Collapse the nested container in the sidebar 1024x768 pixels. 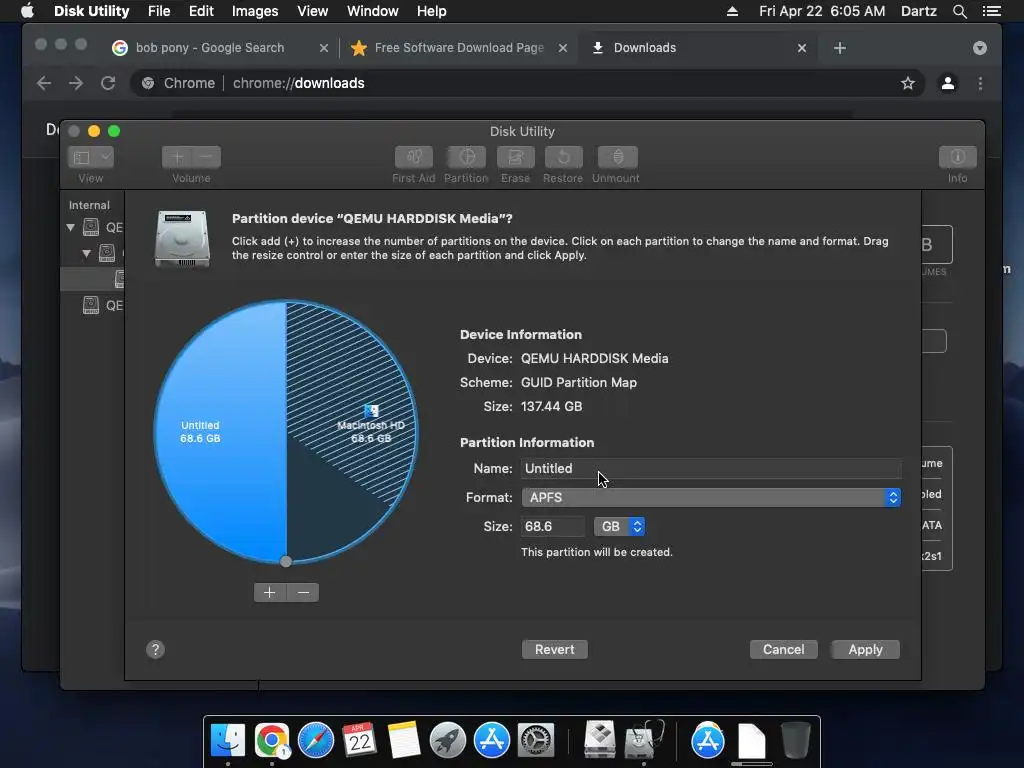coord(86,253)
